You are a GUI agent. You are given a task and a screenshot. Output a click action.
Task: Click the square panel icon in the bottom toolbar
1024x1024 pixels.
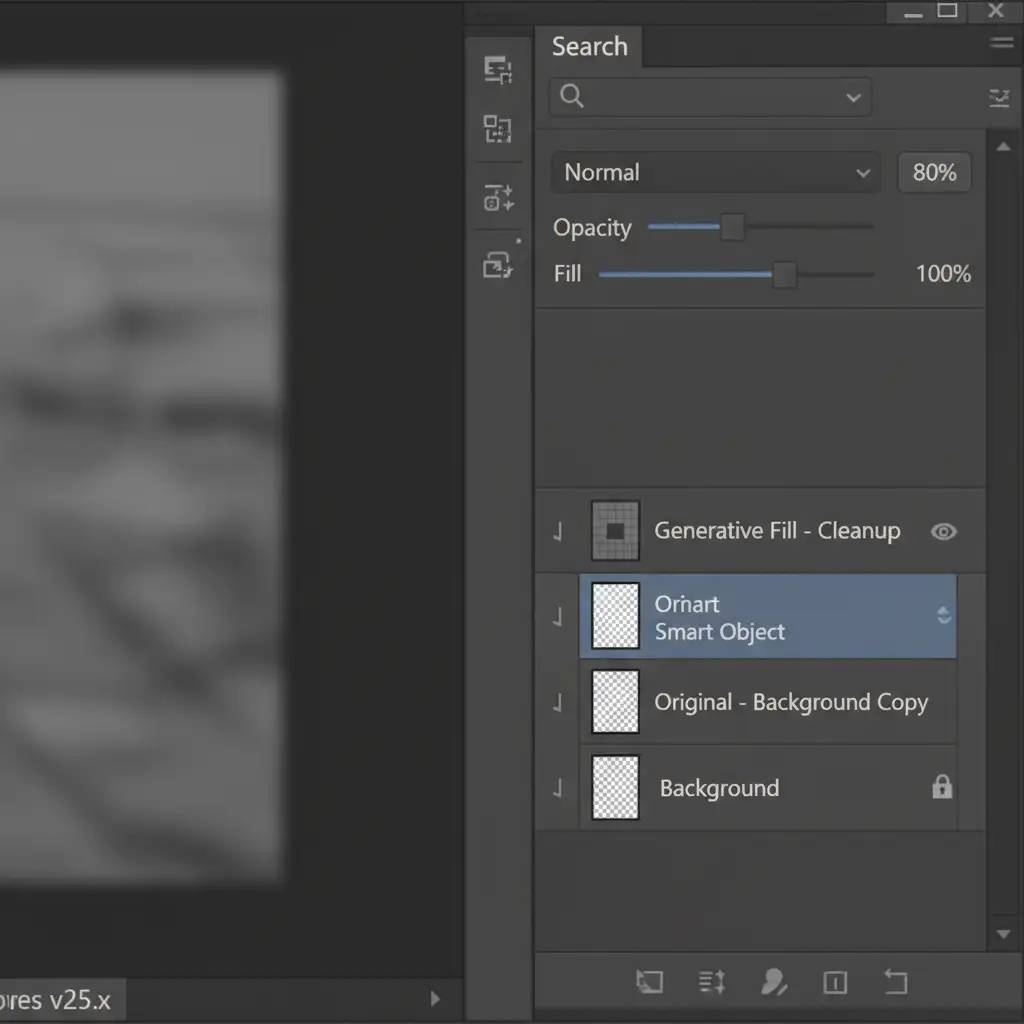point(835,982)
